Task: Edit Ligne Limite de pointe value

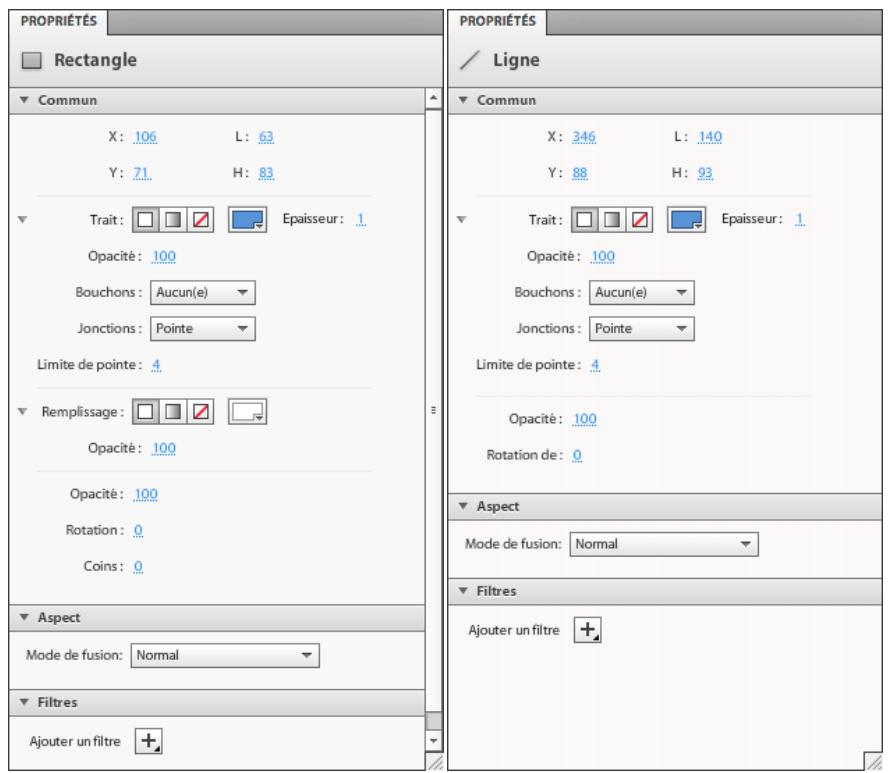Action: coord(595,365)
